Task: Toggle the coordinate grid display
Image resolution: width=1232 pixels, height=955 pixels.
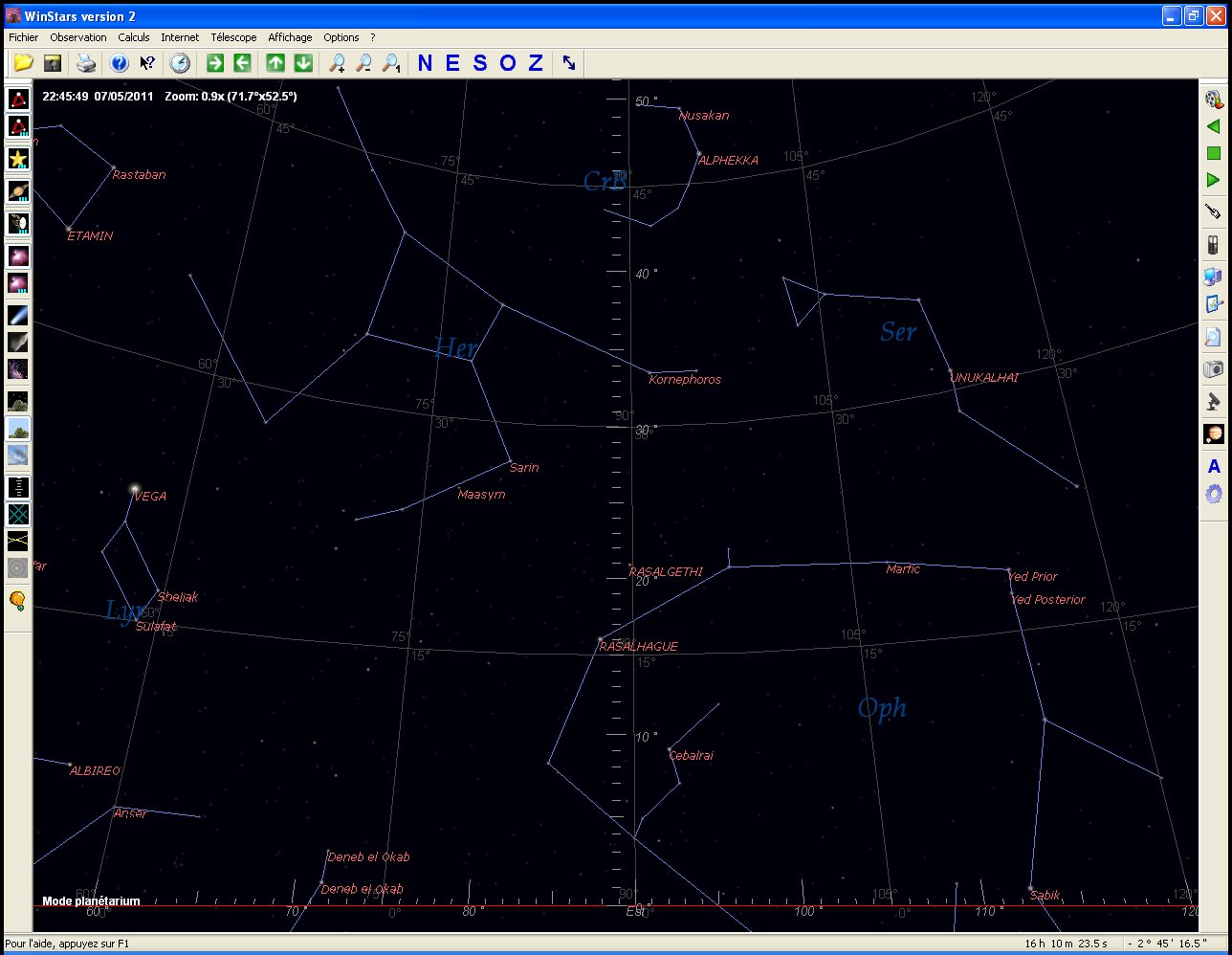Action: pos(18,515)
